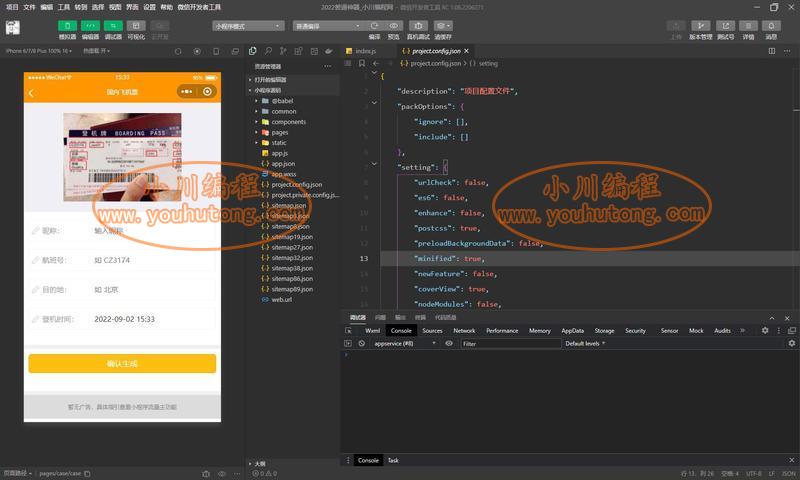
Task: Open the 工具 menu
Action: click(x=63, y=7)
